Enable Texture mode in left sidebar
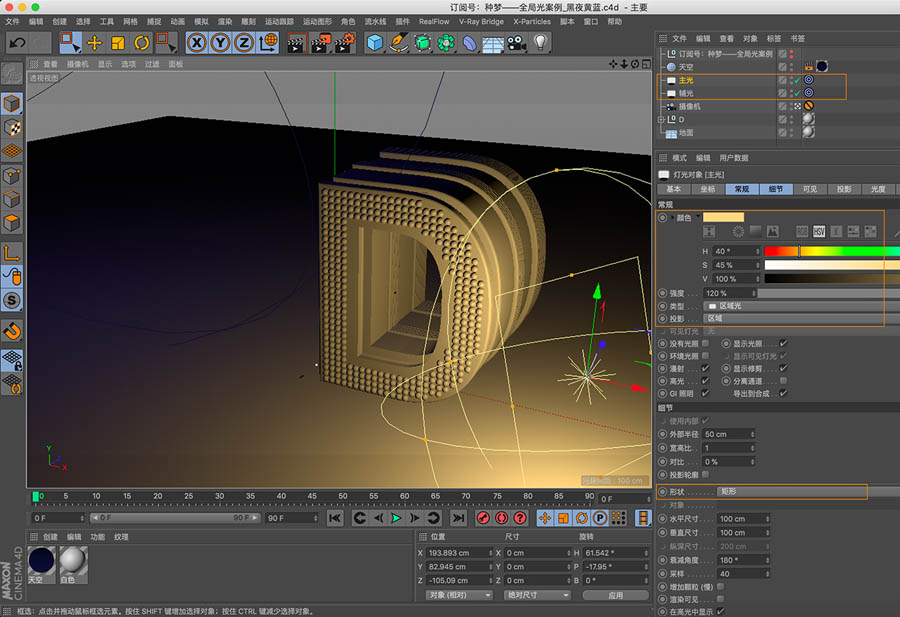Viewport: 900px width, 617px height. (11, 127)
